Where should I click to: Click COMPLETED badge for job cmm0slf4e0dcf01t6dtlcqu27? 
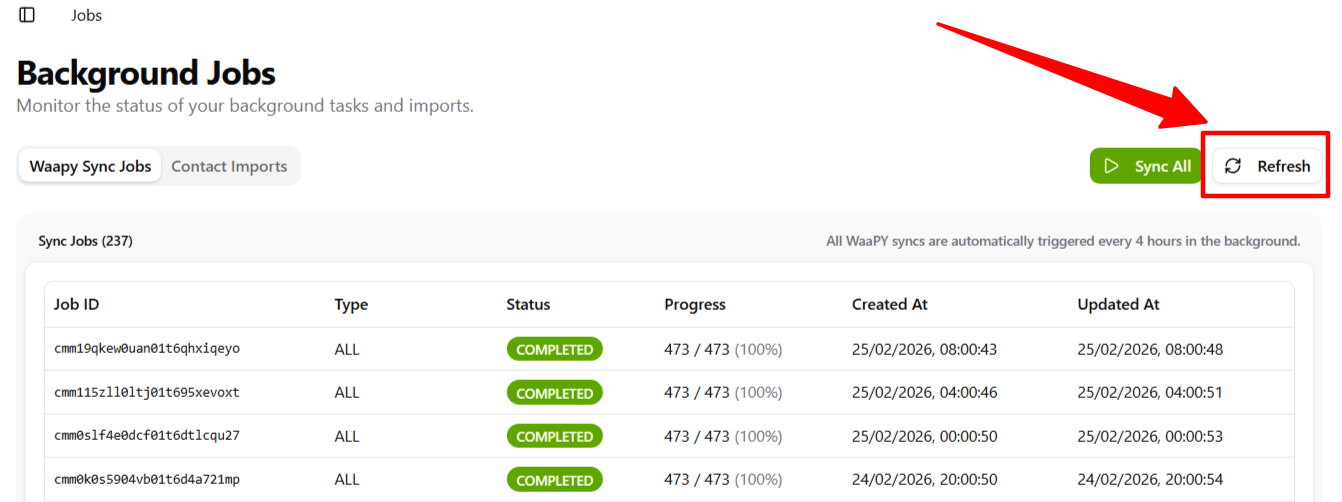pyautogui.click(x=554, y=436)
